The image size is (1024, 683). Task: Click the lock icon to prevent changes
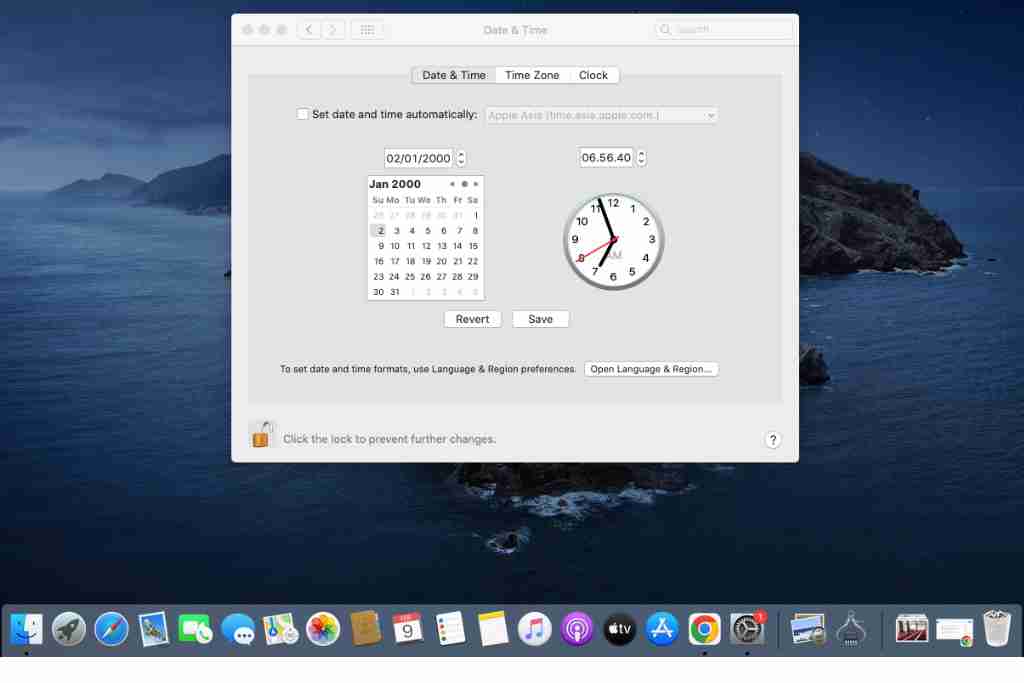coord(261,435)
